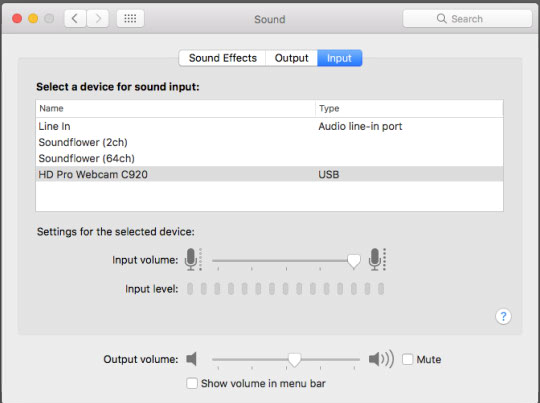Viewport: 540px width, 403px height.
Task: Click the forward navigation arrow
Action: [x=98, y=18]
